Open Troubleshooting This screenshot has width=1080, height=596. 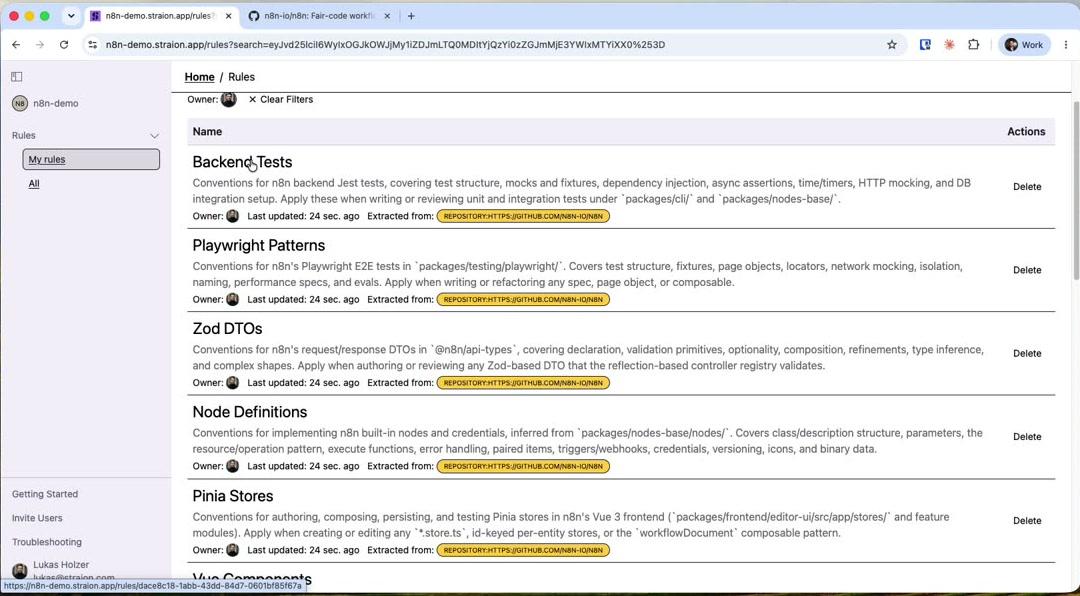pyautogui.click(x=47, y=542)
